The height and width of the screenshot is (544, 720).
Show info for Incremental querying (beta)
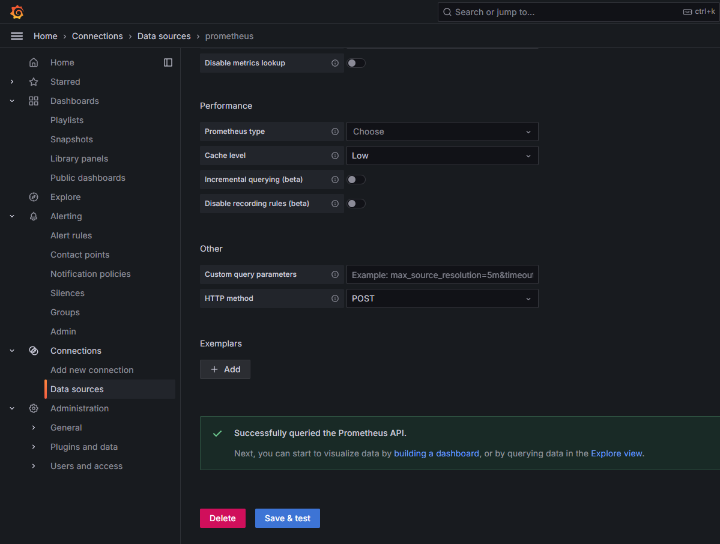coord(335,179)
